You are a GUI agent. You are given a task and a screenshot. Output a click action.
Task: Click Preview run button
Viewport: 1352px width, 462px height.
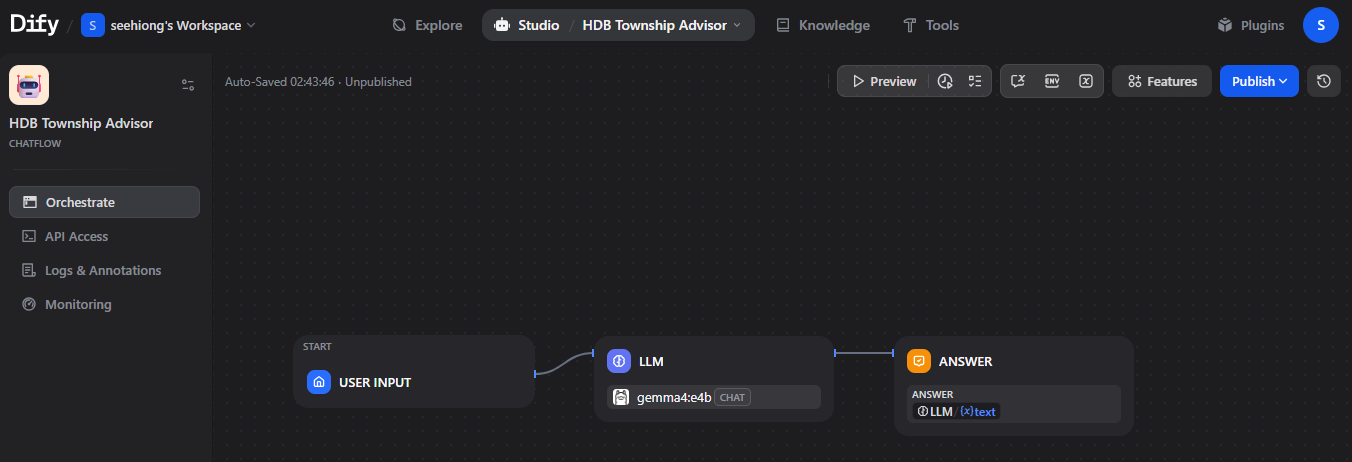[x=884, y=81]
